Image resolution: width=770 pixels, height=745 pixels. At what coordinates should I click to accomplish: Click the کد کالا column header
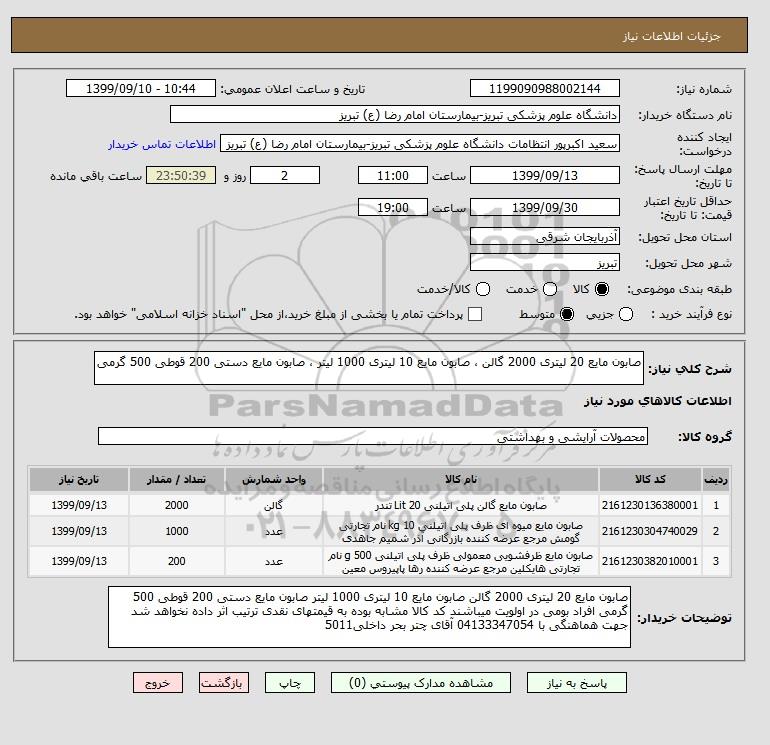pyautogui.click(x=650, y=479)
